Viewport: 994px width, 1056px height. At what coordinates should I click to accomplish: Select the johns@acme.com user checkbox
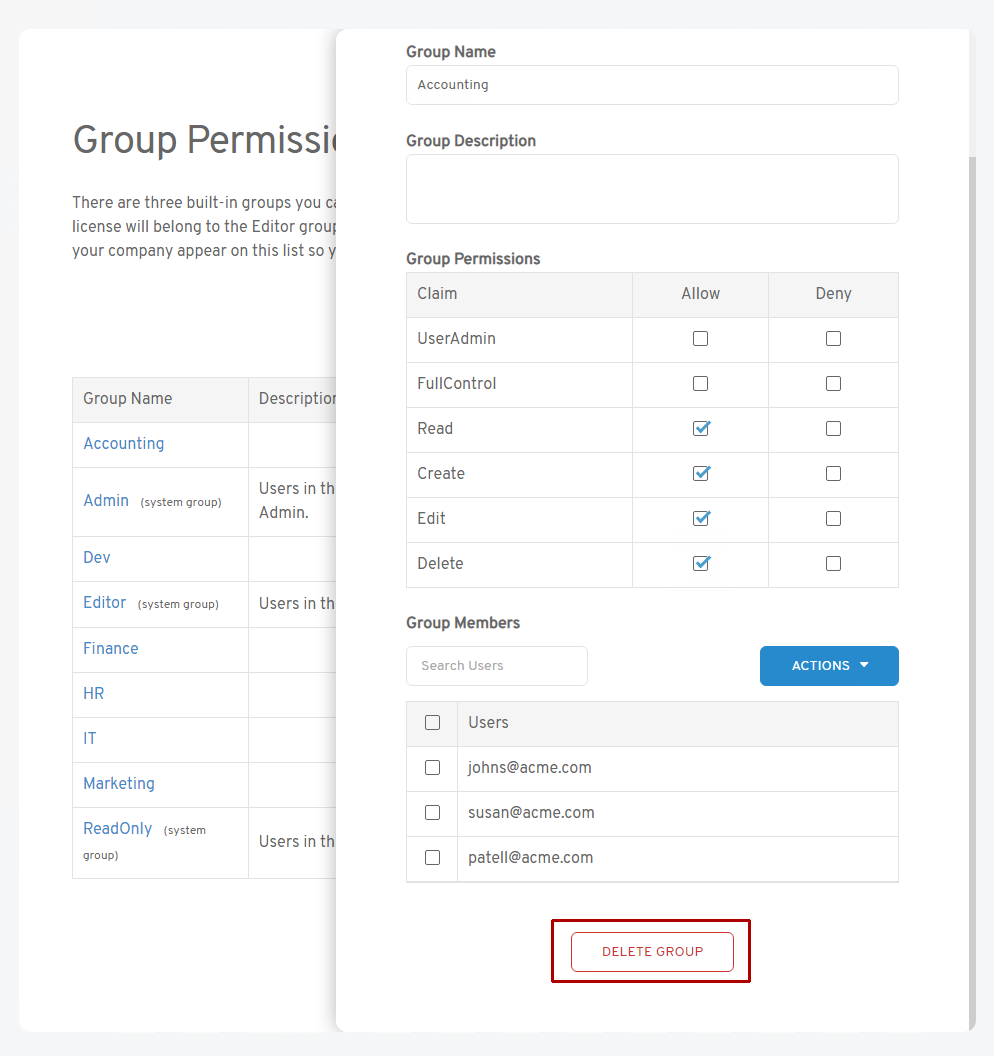point(432,768)
